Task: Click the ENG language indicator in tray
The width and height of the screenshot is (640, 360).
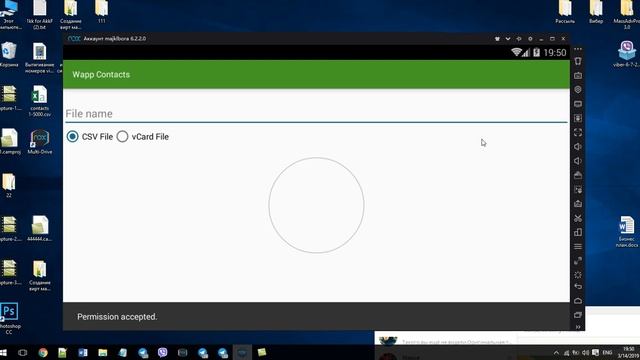Action: [x=607, y=353]
